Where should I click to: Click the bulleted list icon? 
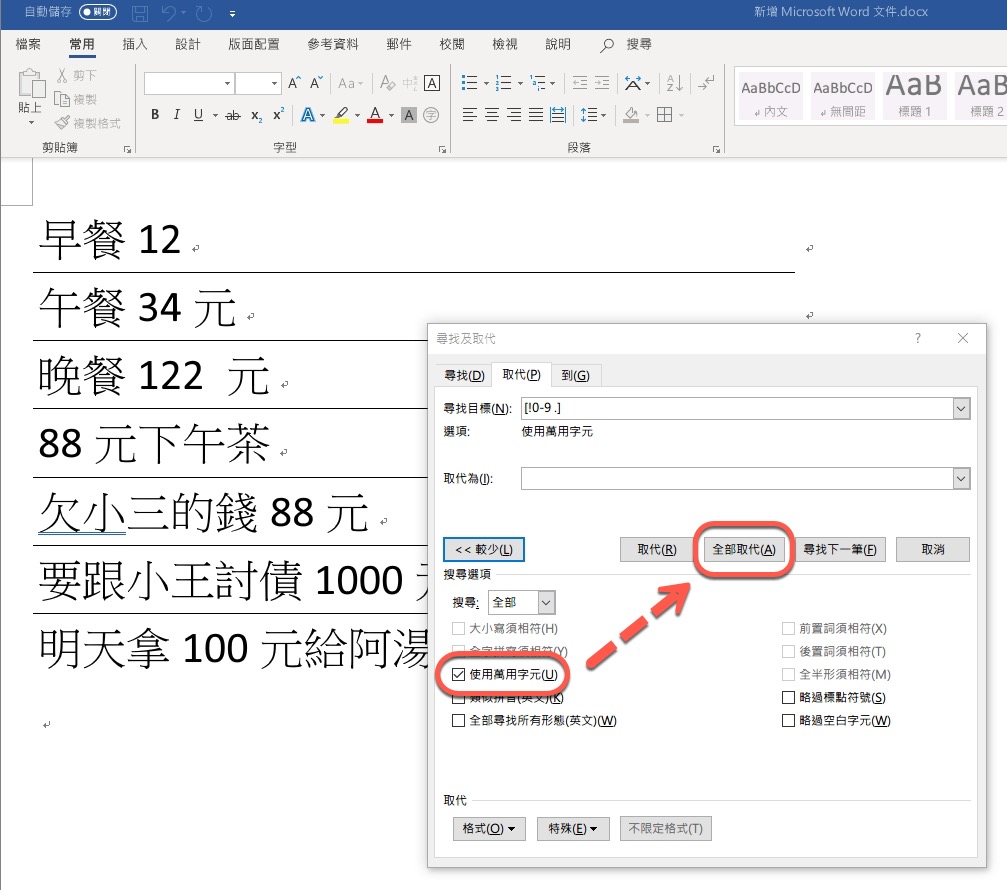pos(469,83)
